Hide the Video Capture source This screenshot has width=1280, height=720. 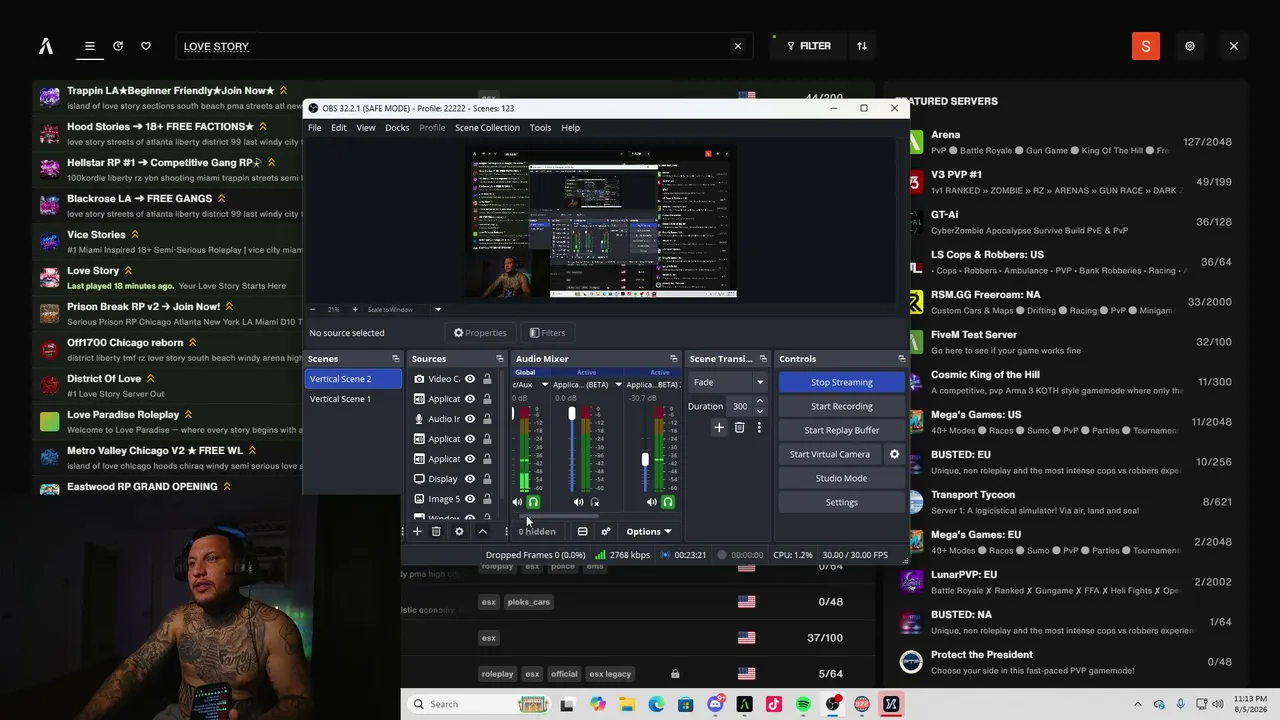pyautogui.click(x=470, y=379)
